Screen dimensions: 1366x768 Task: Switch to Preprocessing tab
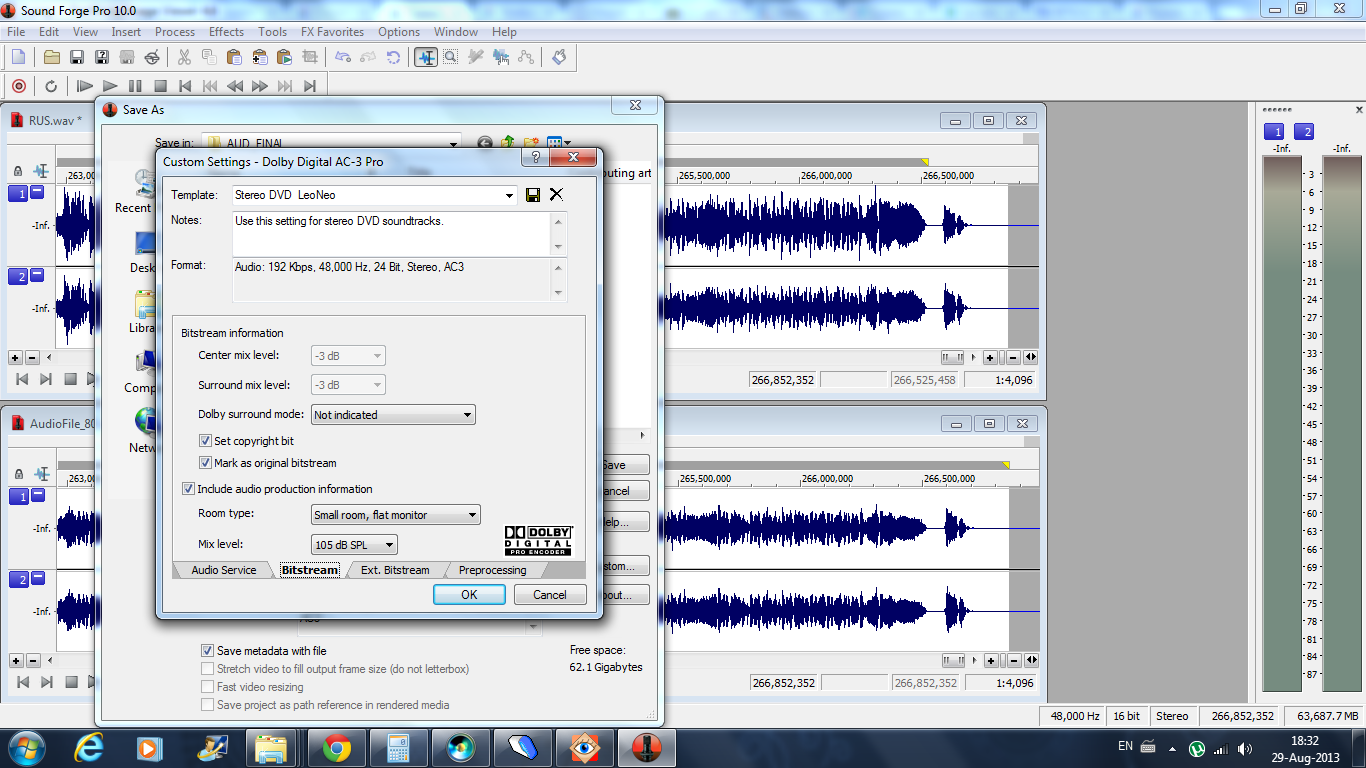click(x=492, y=570)
